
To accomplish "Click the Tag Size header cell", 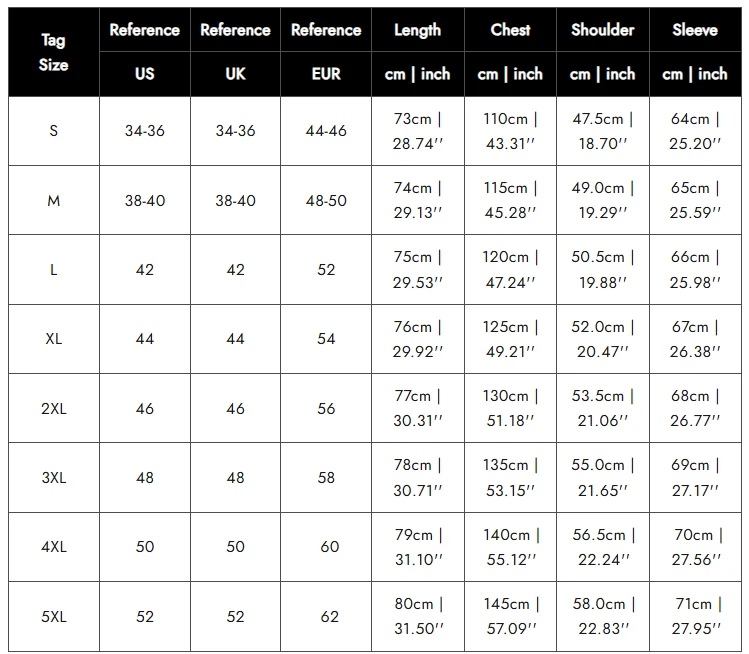I will click(x=54, y=52).
